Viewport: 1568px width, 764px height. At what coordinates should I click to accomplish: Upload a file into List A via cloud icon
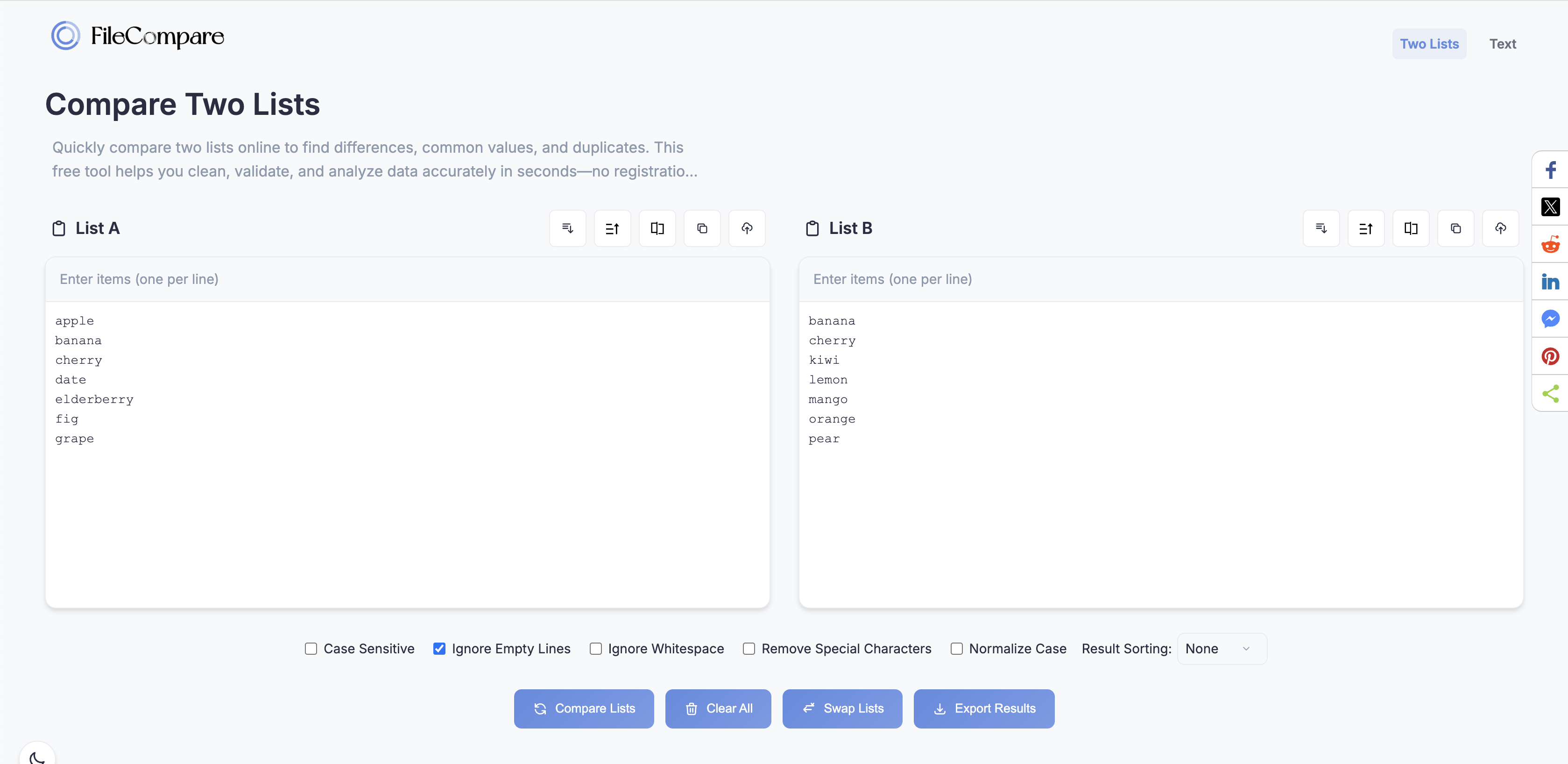(x=747, y=228)
